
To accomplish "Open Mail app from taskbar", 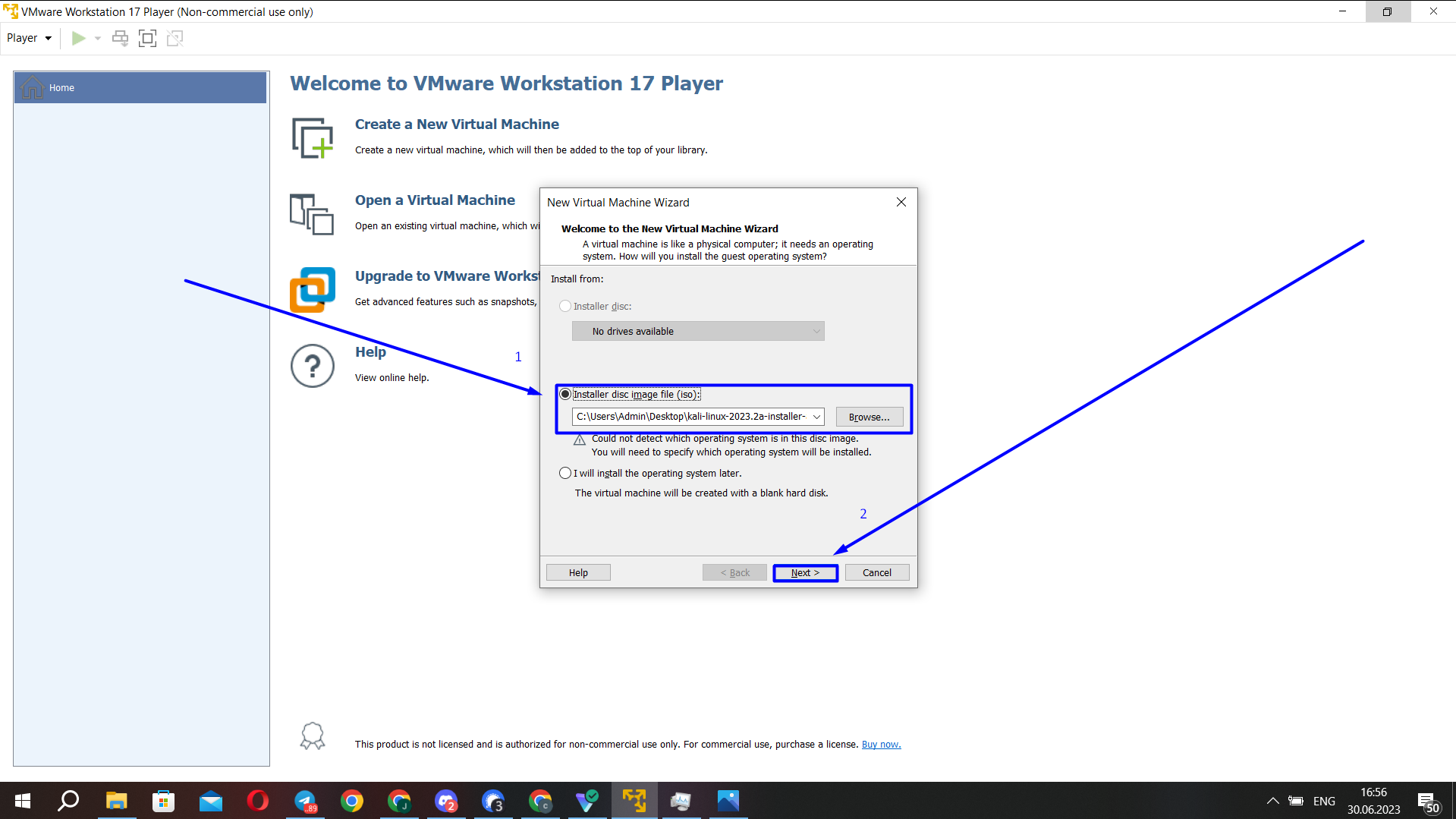I will click(210, 801).
